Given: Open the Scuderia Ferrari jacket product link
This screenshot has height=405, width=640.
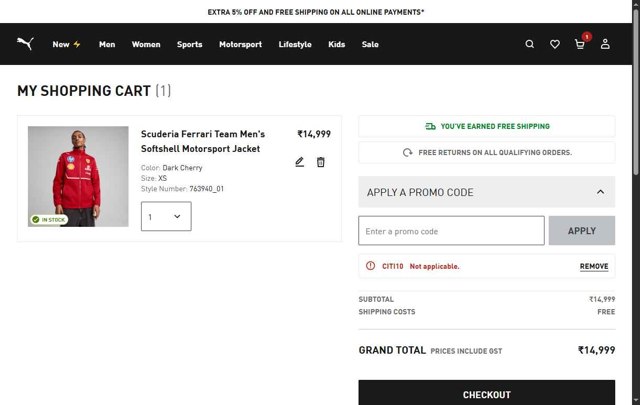Looking at the screenshot, I should [x=203, y=141].
